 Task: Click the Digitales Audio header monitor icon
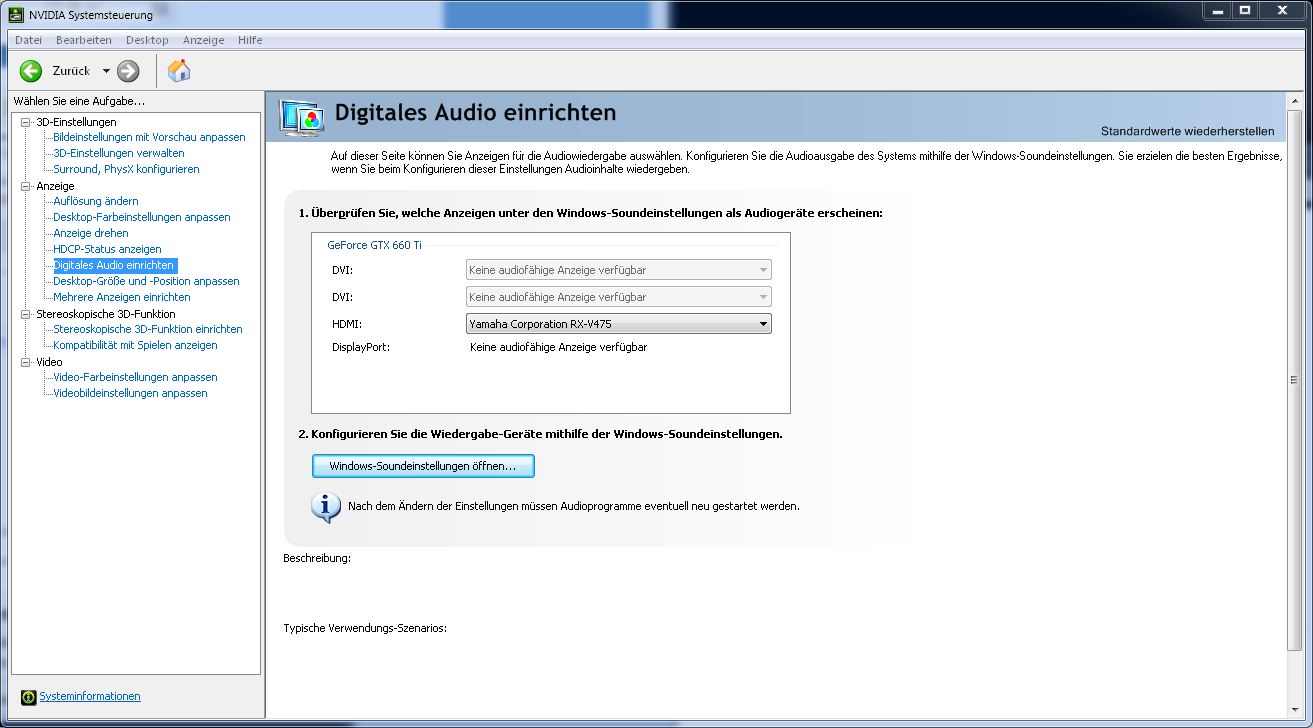301,118
